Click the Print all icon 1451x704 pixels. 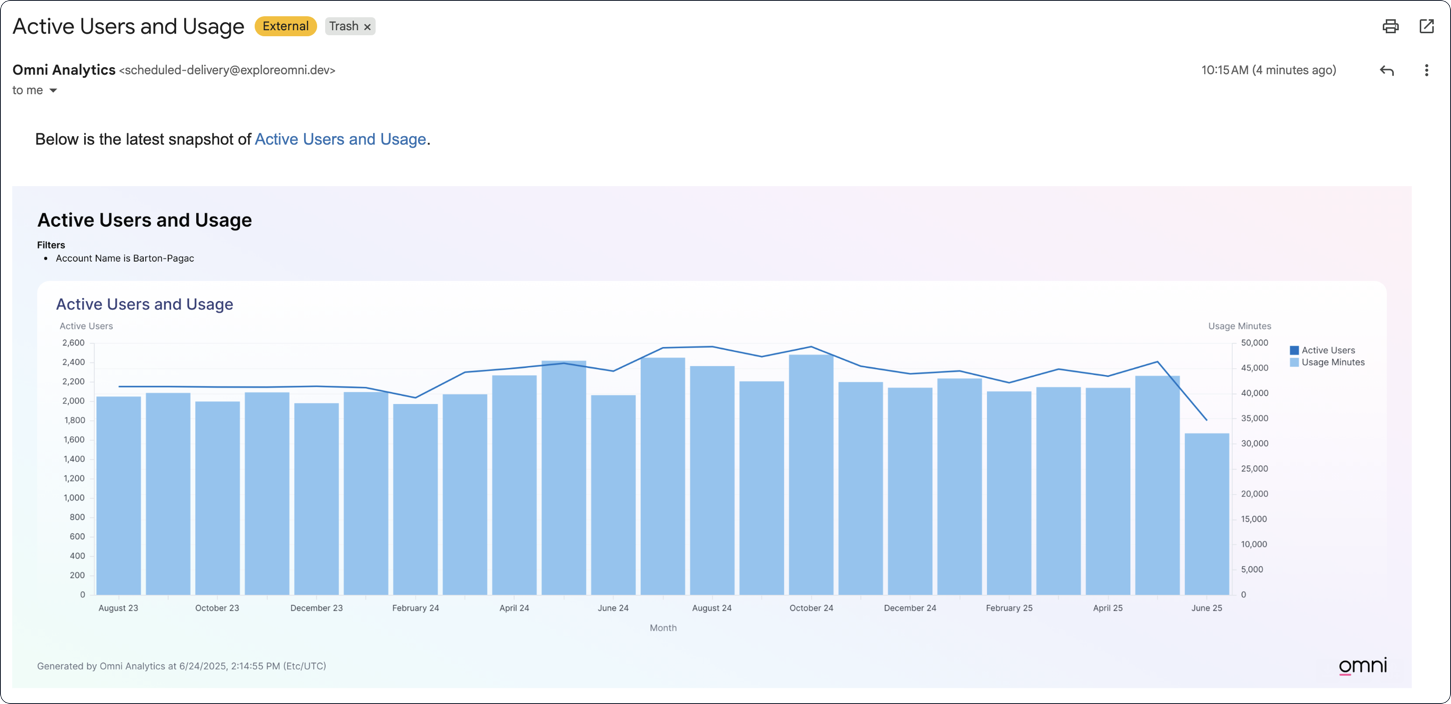coord(1390,27)
